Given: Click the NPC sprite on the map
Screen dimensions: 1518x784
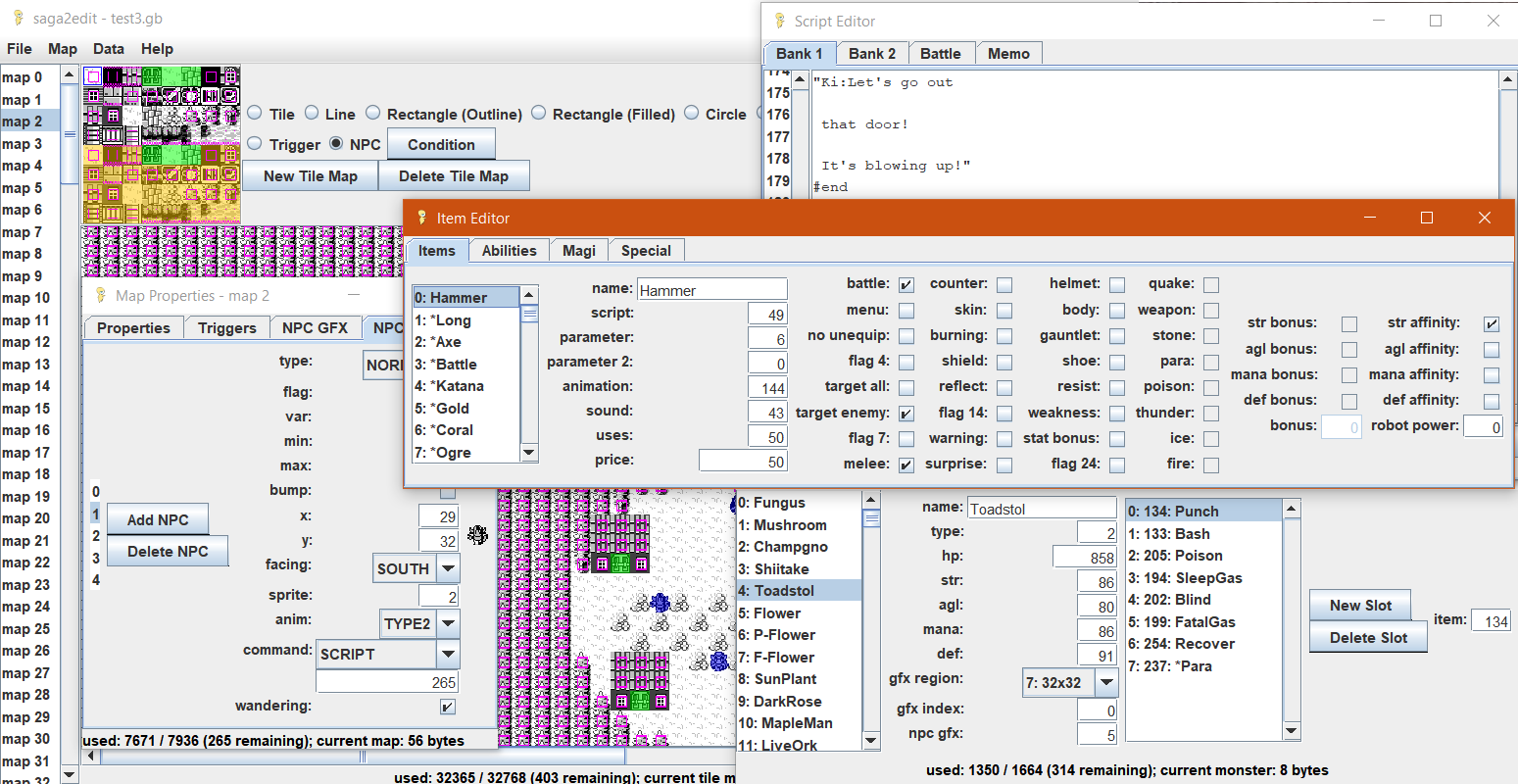Looking at the screenshot, I should pyautogui.click(x=477, y=535).
